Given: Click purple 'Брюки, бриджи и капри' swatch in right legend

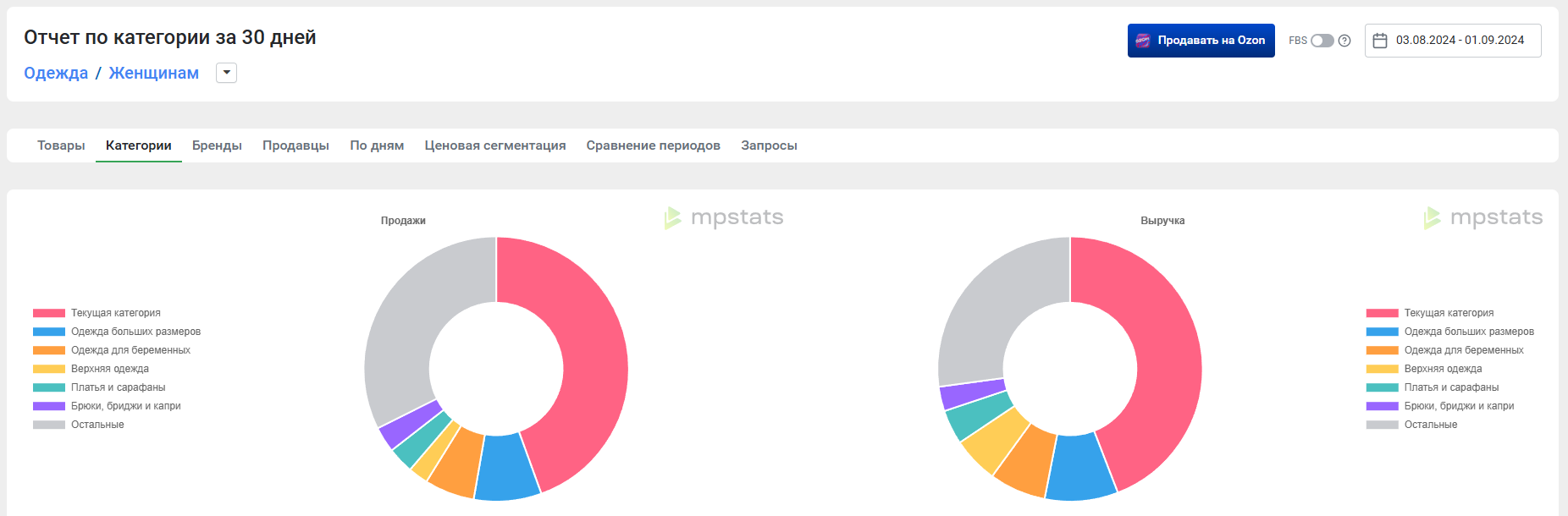Looking at the screenshot, I should click(1382, 406).
